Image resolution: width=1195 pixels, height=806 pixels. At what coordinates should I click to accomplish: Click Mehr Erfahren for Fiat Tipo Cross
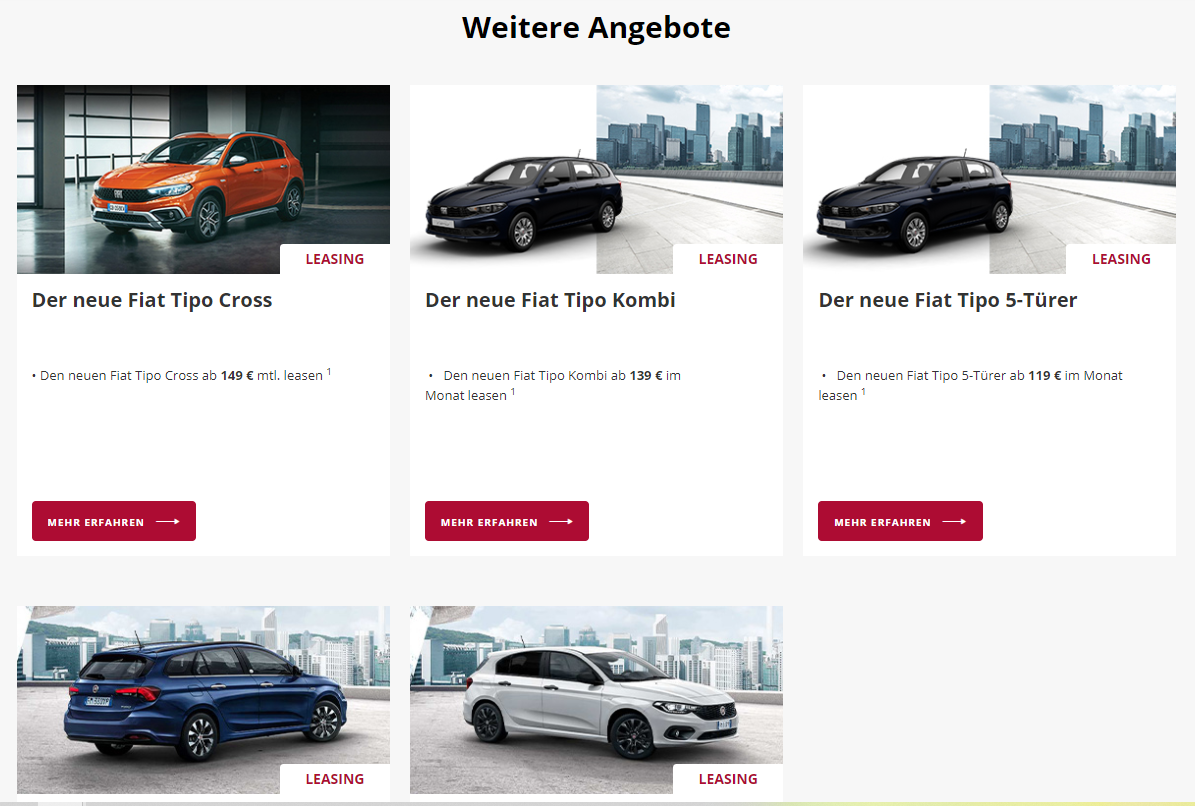point(114,521)
